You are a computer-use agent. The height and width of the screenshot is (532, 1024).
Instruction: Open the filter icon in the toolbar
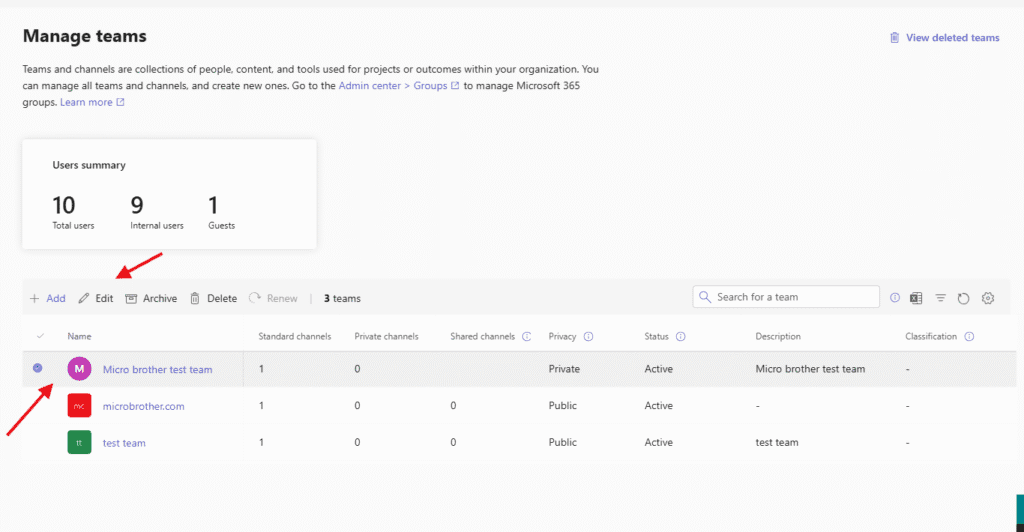point(941,298)
